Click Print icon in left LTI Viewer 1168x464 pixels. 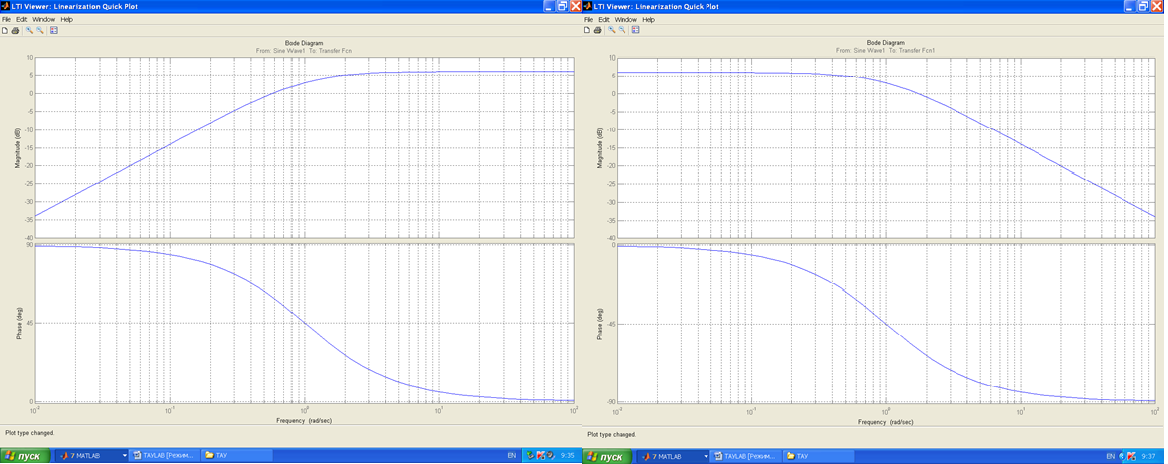click(x=15, y=30)
